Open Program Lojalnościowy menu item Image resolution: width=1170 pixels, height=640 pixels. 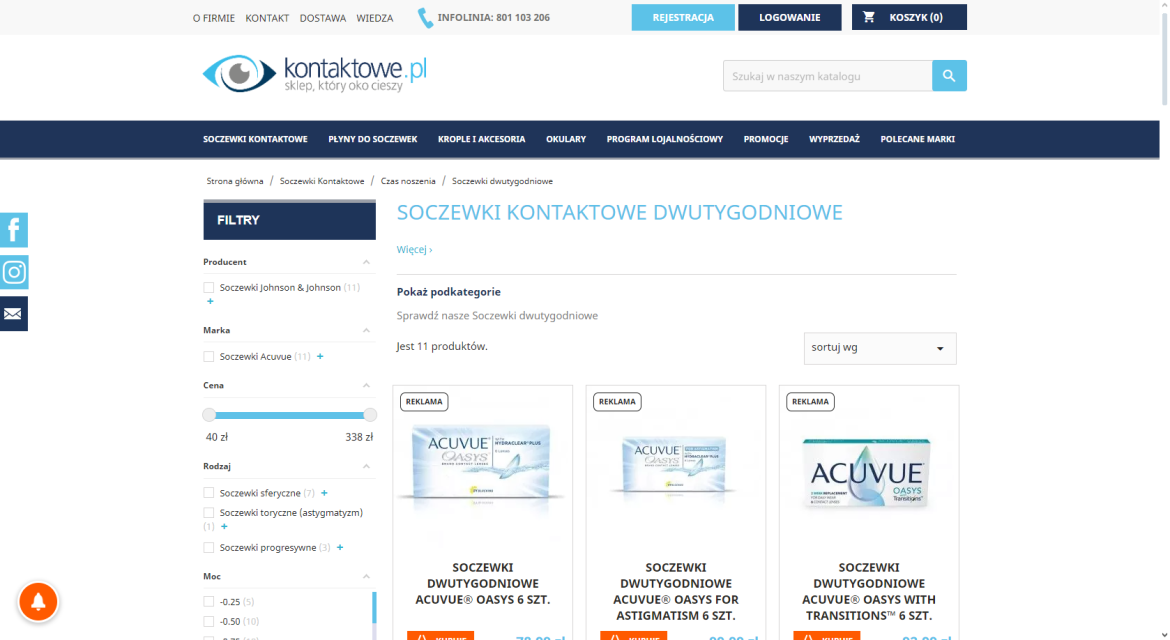pyautogui.click(x=665, y=139)
